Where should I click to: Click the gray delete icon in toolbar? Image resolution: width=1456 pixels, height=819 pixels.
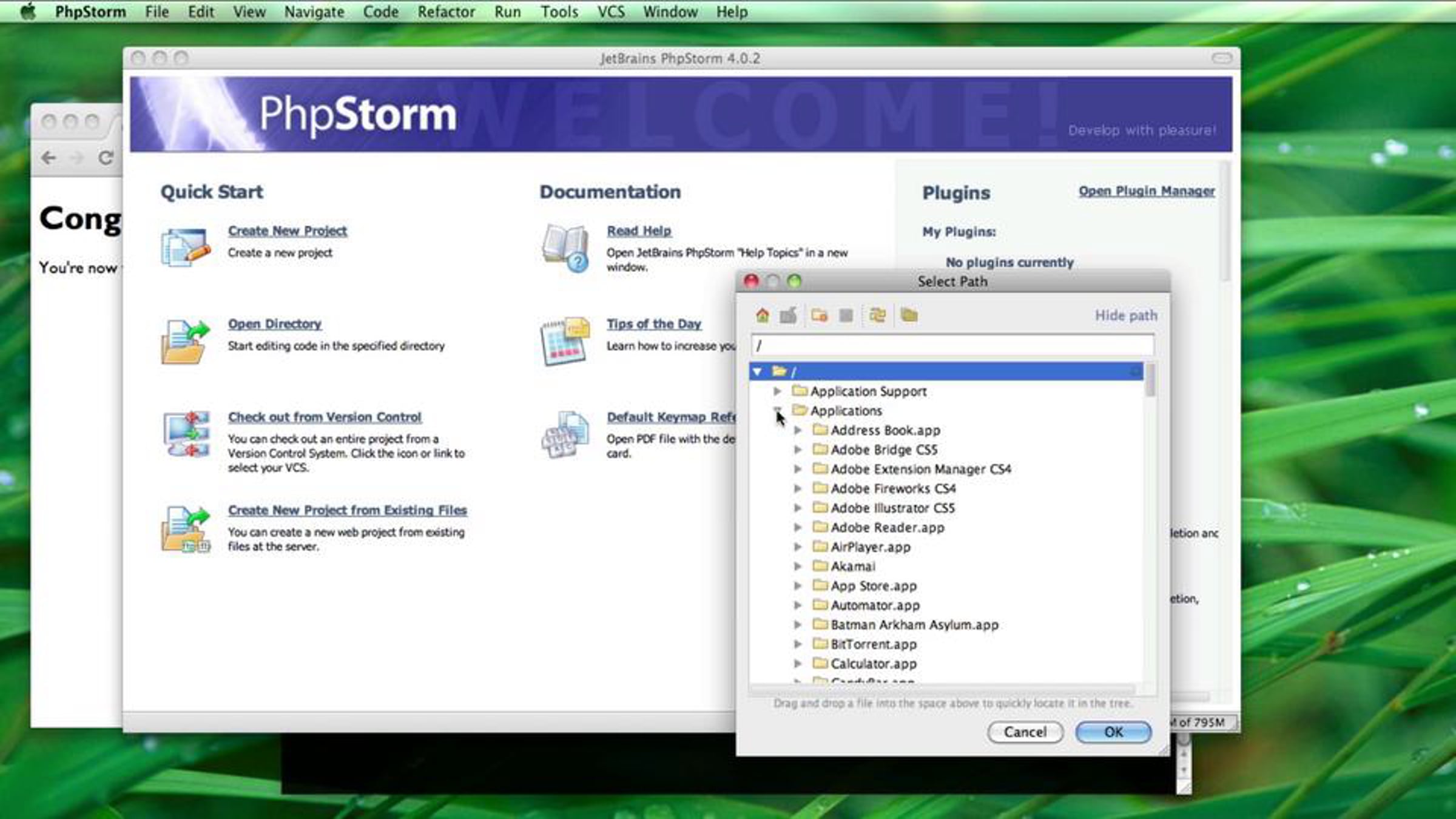846,315
